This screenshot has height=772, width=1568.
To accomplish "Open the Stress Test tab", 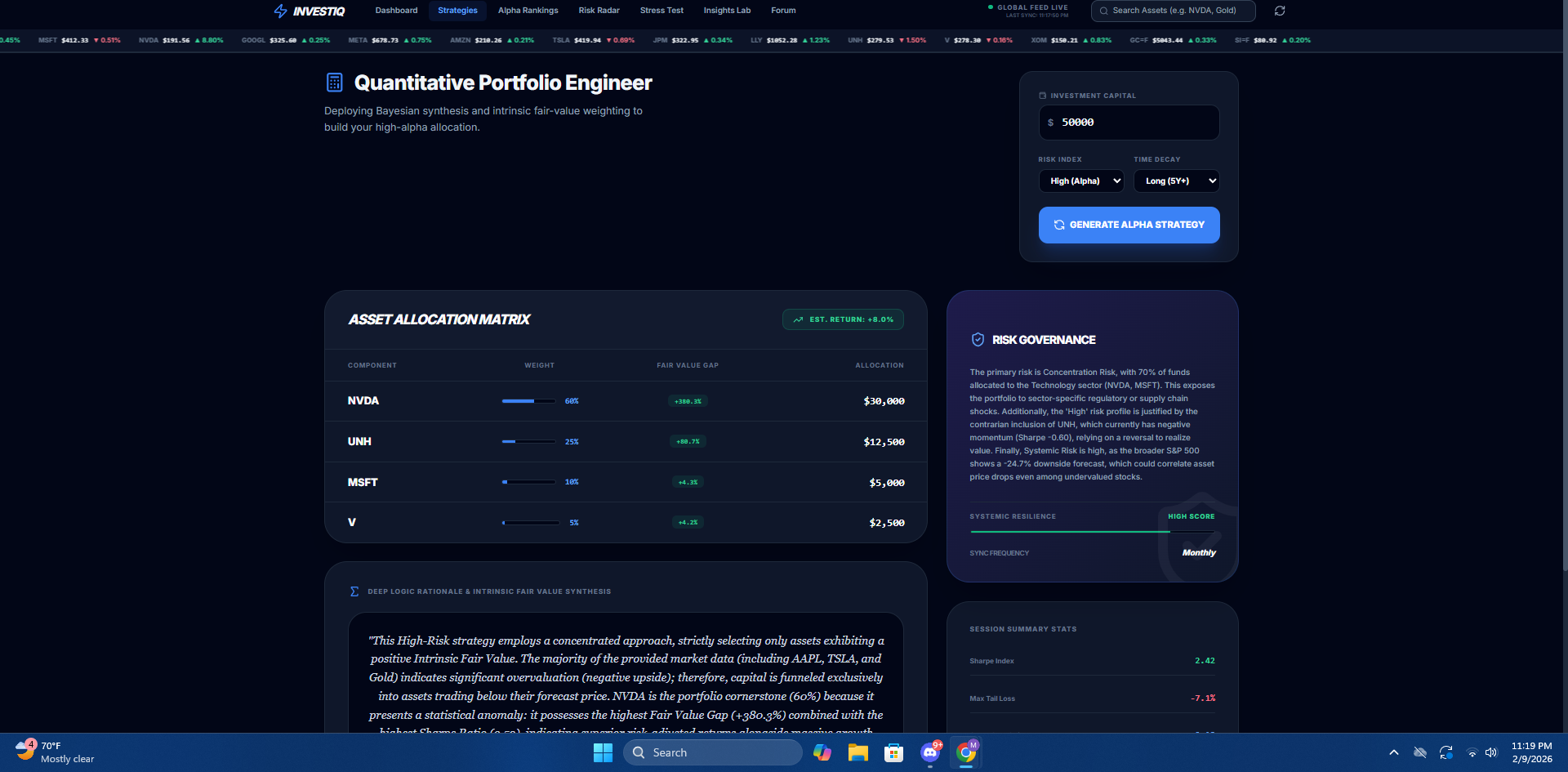I will click(x=661, y=11).
